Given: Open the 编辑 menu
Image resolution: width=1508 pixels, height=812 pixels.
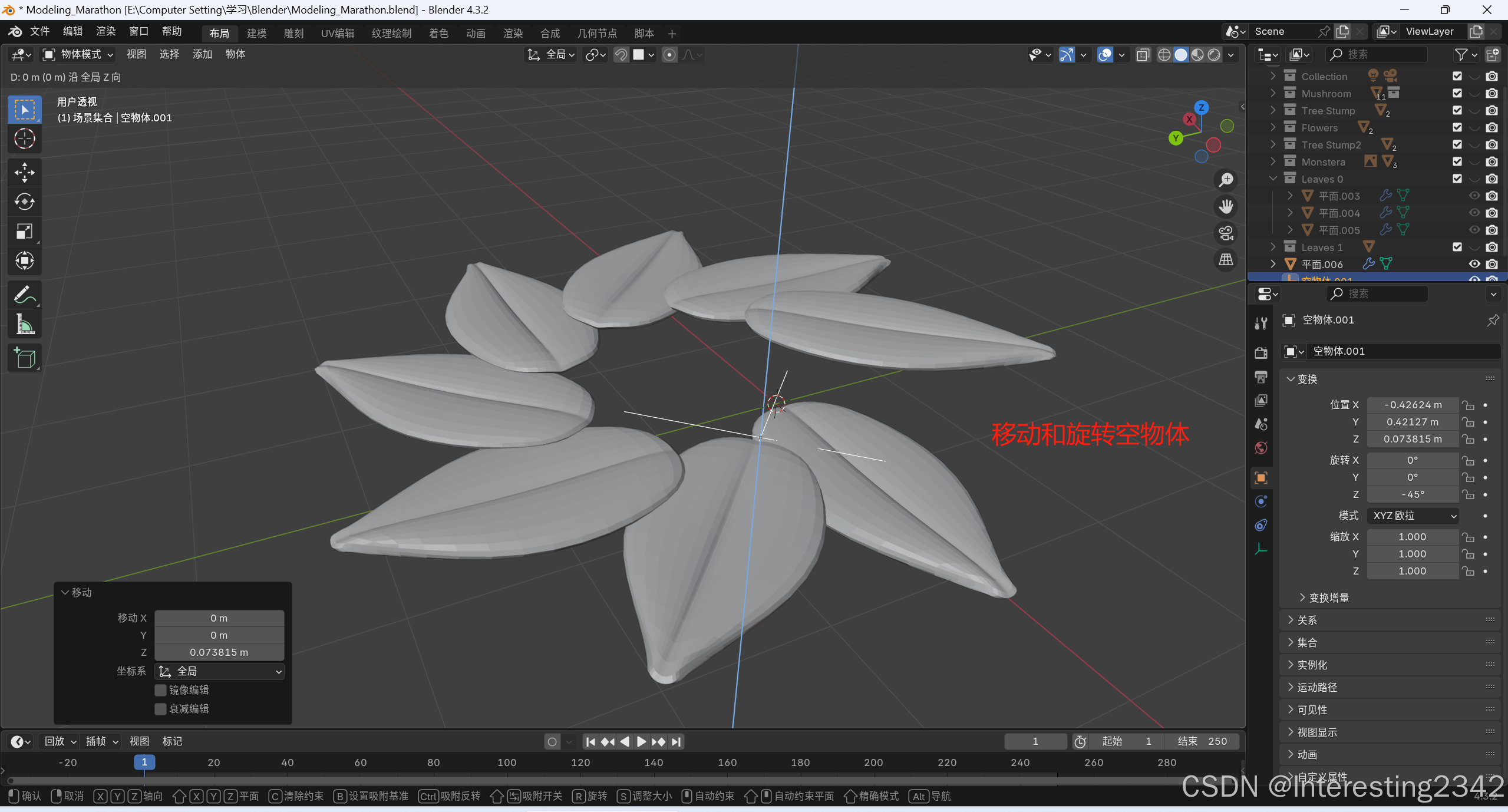Looking at the screenshot, I should point(72,31).
